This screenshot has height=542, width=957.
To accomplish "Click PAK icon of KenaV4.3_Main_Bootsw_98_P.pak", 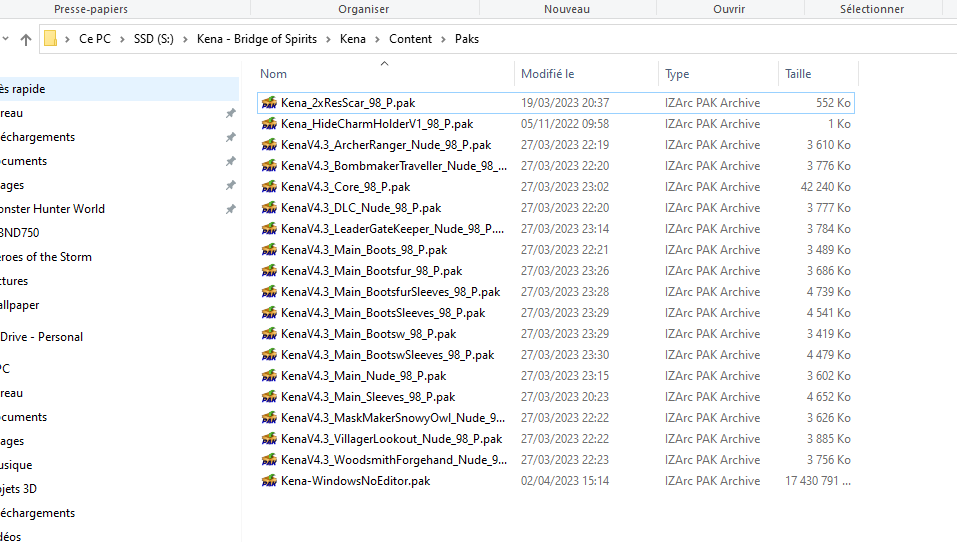I will pos(269,334).
